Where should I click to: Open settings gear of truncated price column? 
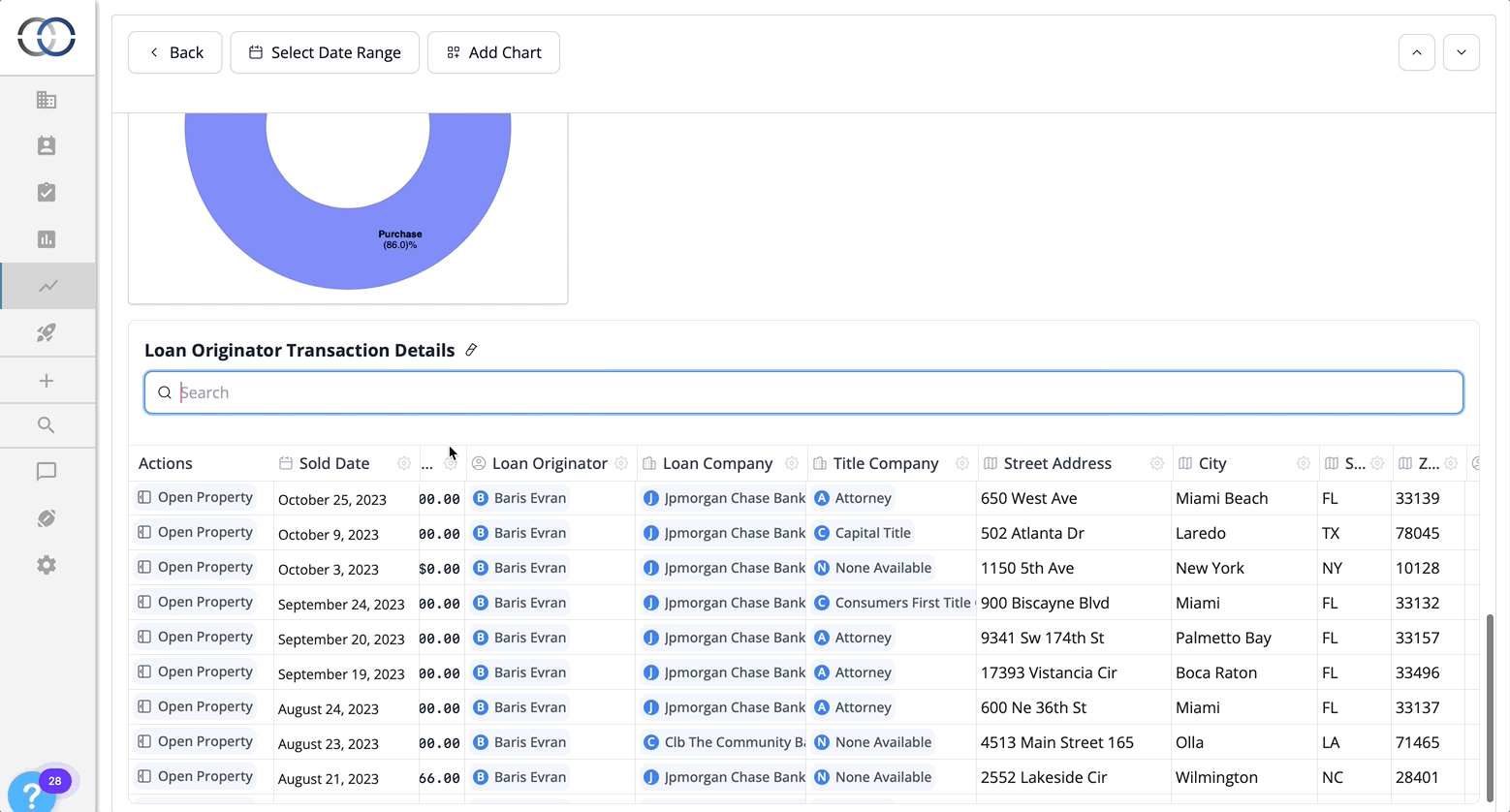tap(451, 463)
